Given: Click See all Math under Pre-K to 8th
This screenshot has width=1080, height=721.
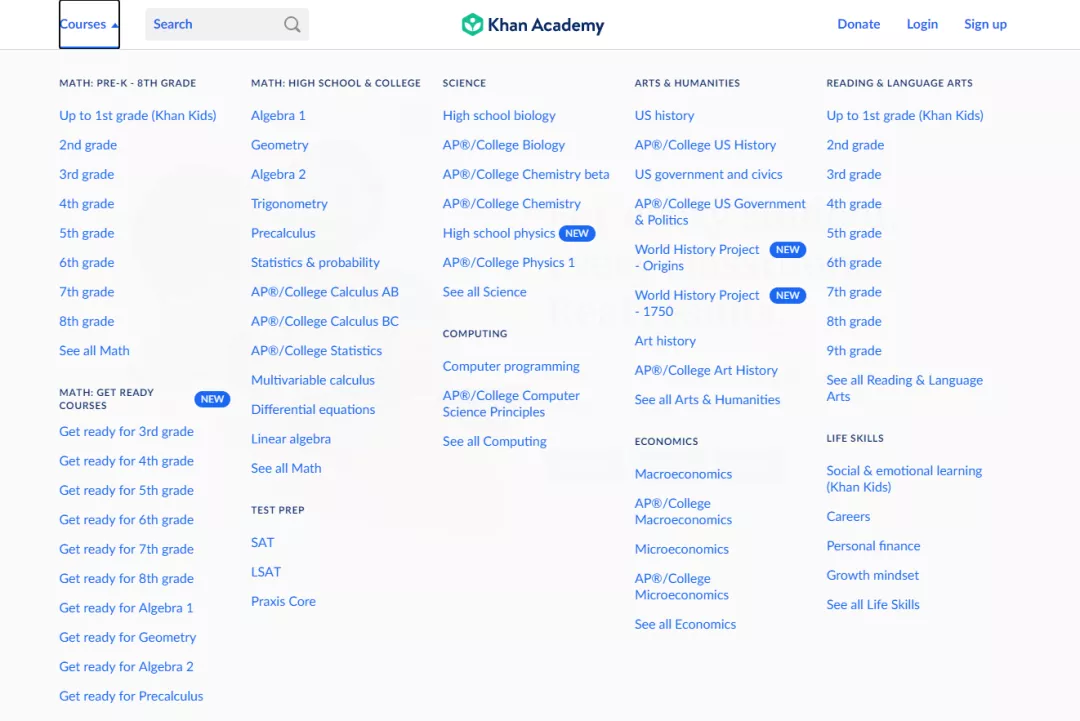Looking at the screenshot, I should 94,351.
